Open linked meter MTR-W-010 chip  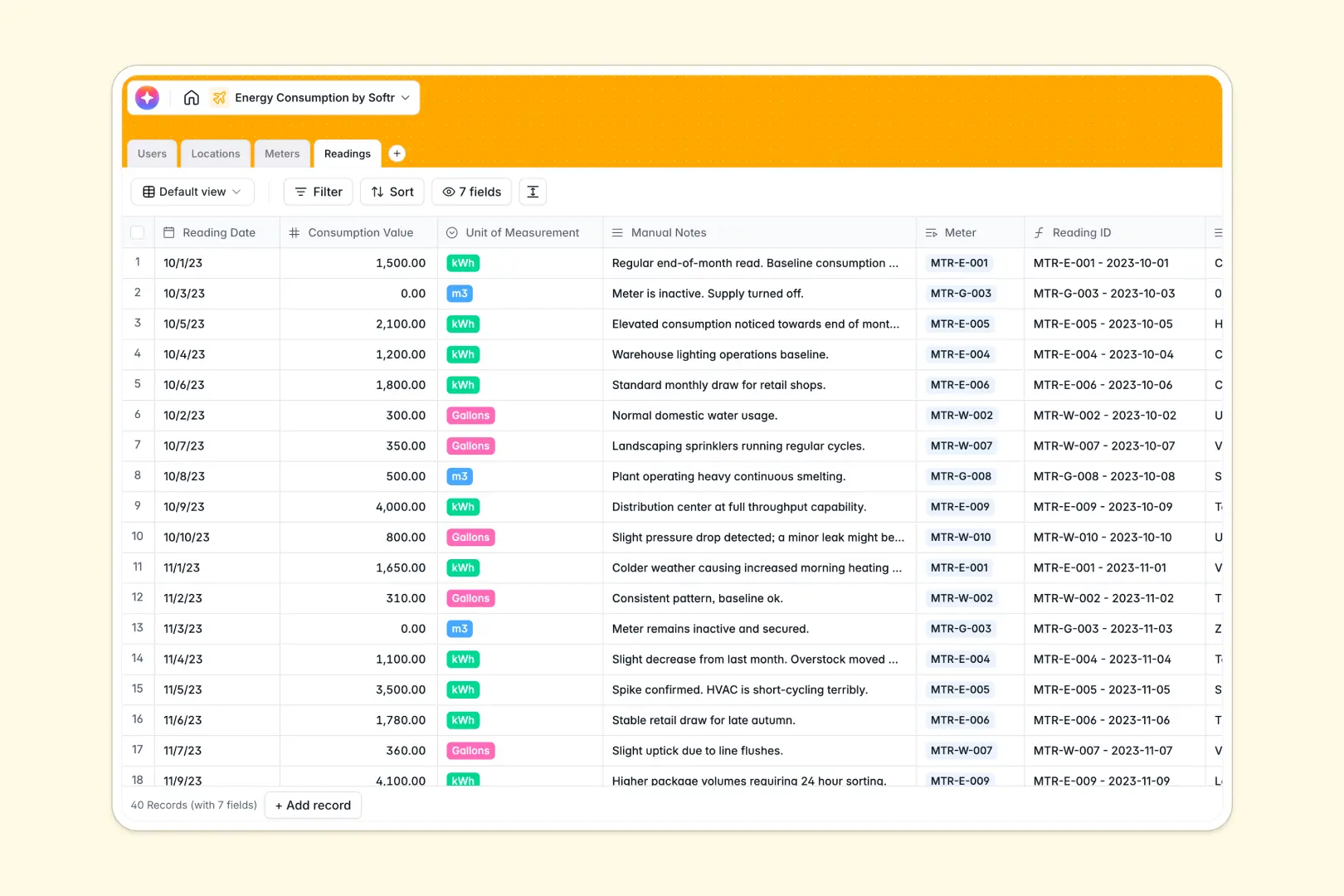point(961,538)
